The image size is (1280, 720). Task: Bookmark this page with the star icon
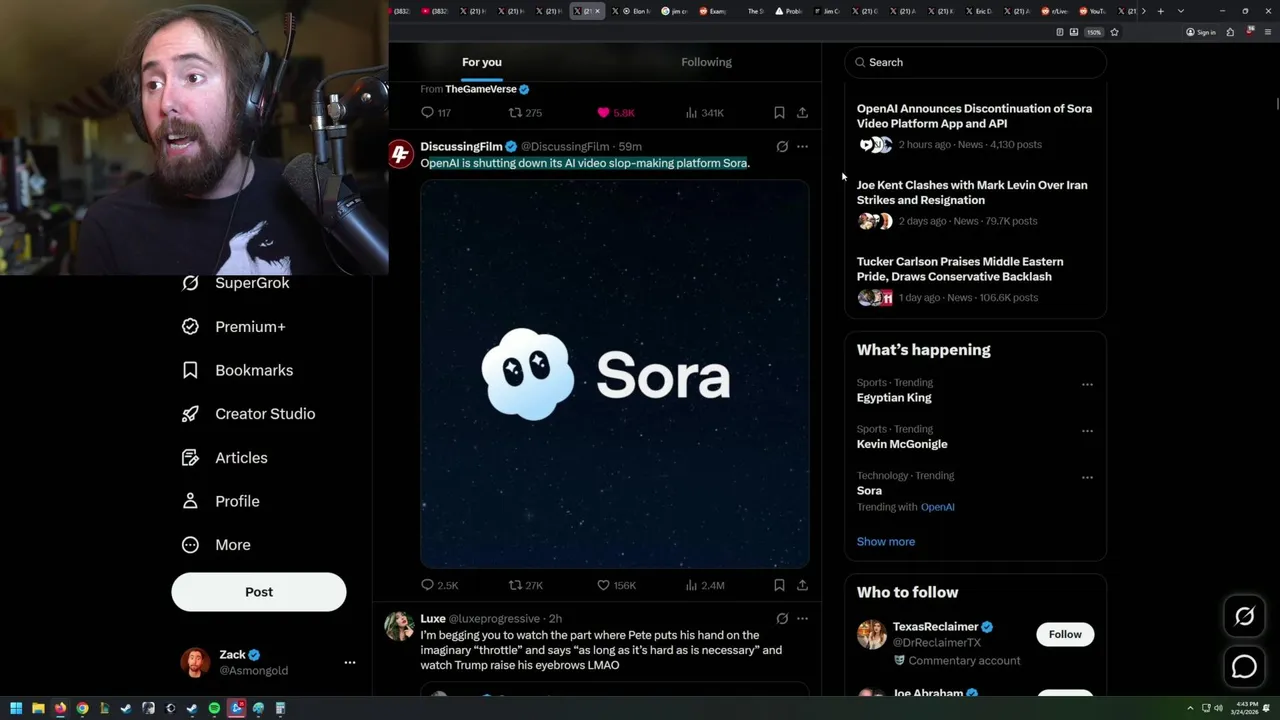pos(1114,32)
